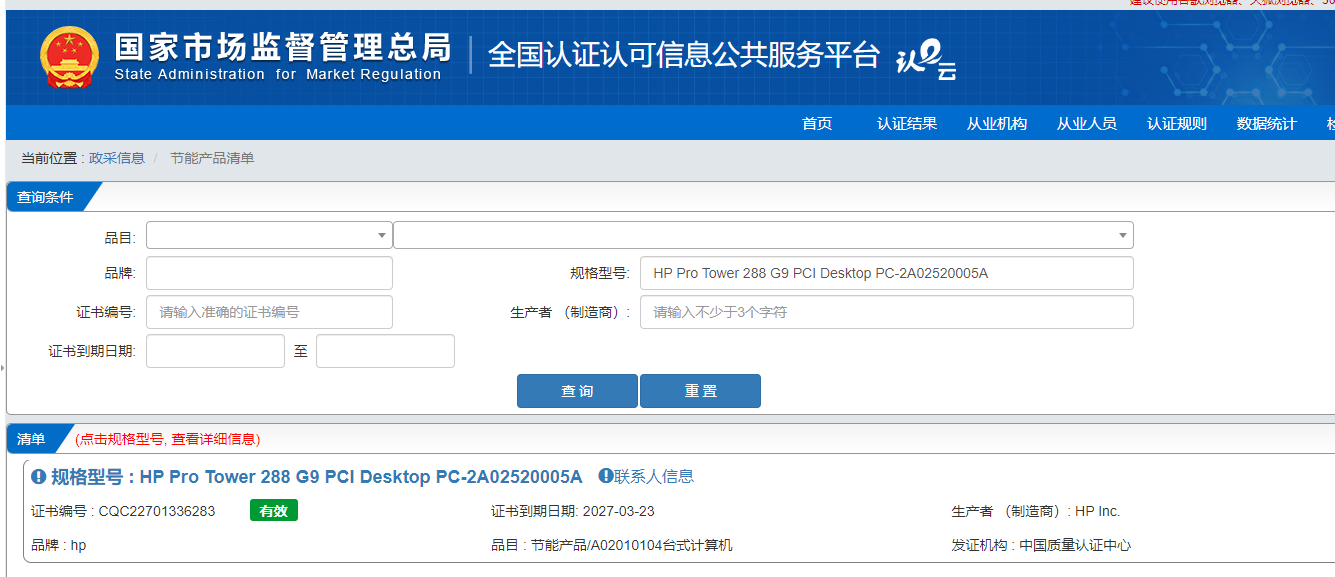Click the 重置 reset button
Image resolution: width=1335 pixels, height=577 pixels.
[700, 391]
